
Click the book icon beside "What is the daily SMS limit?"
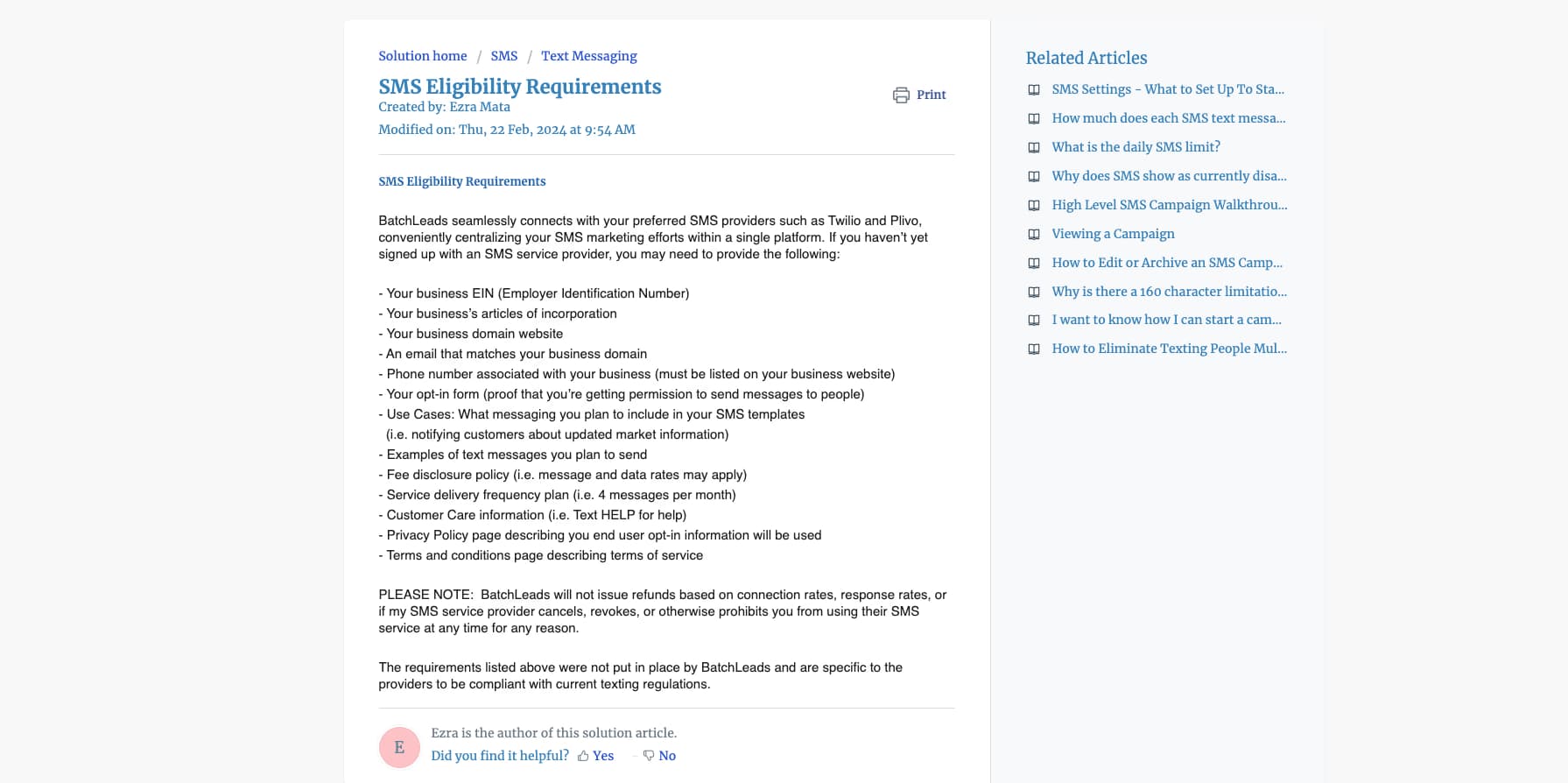pos(1034,147)
